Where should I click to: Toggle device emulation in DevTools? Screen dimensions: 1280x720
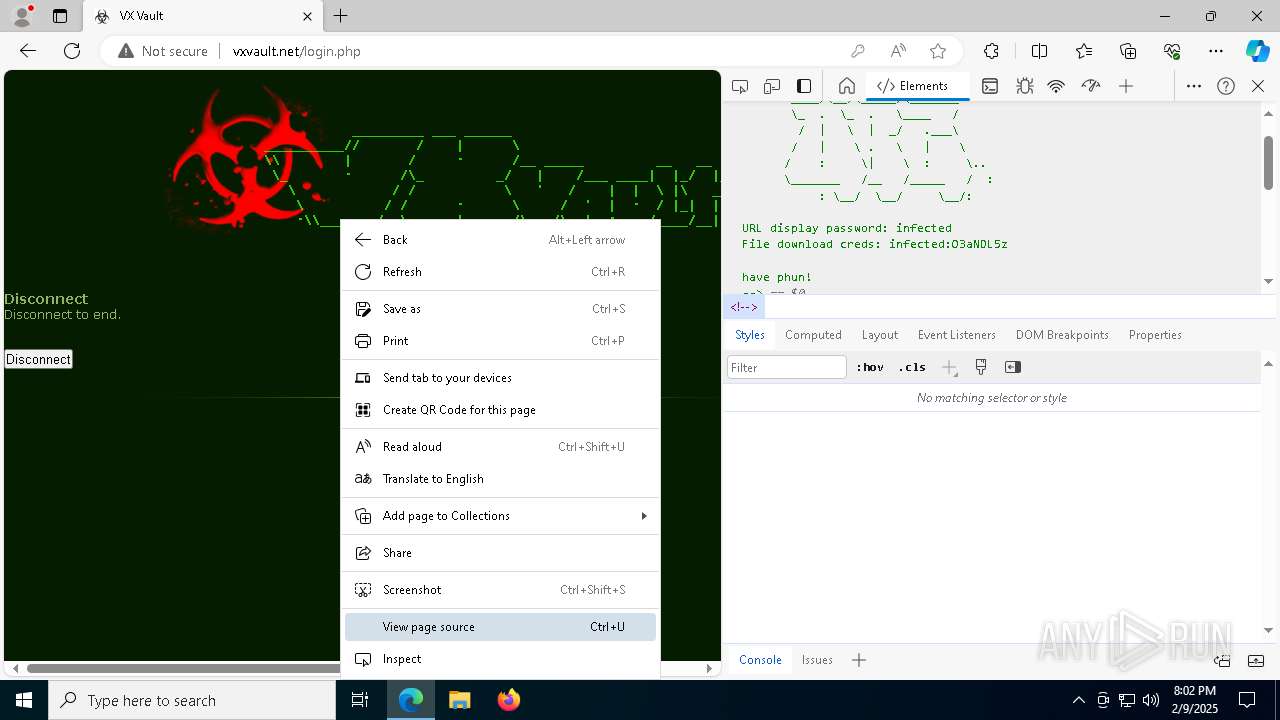click(x=772, y=86)
